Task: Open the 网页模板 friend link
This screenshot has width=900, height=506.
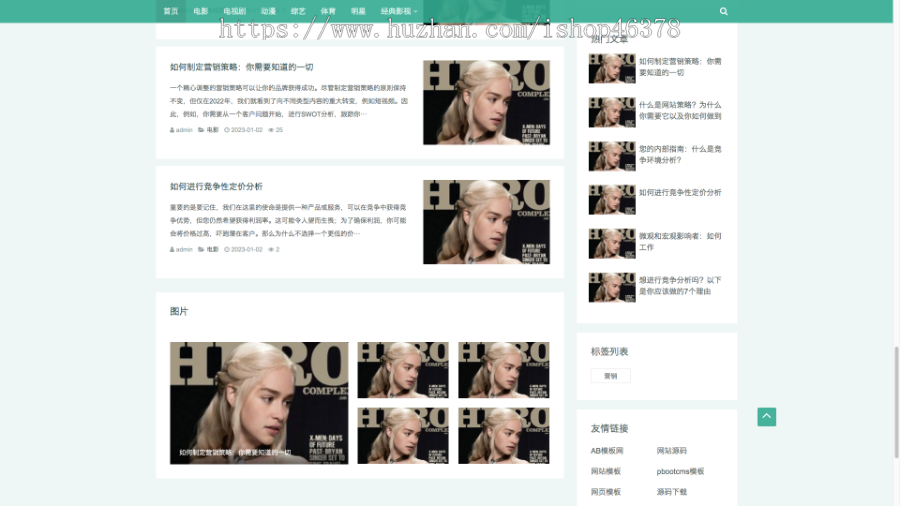Action: (606, 492)
